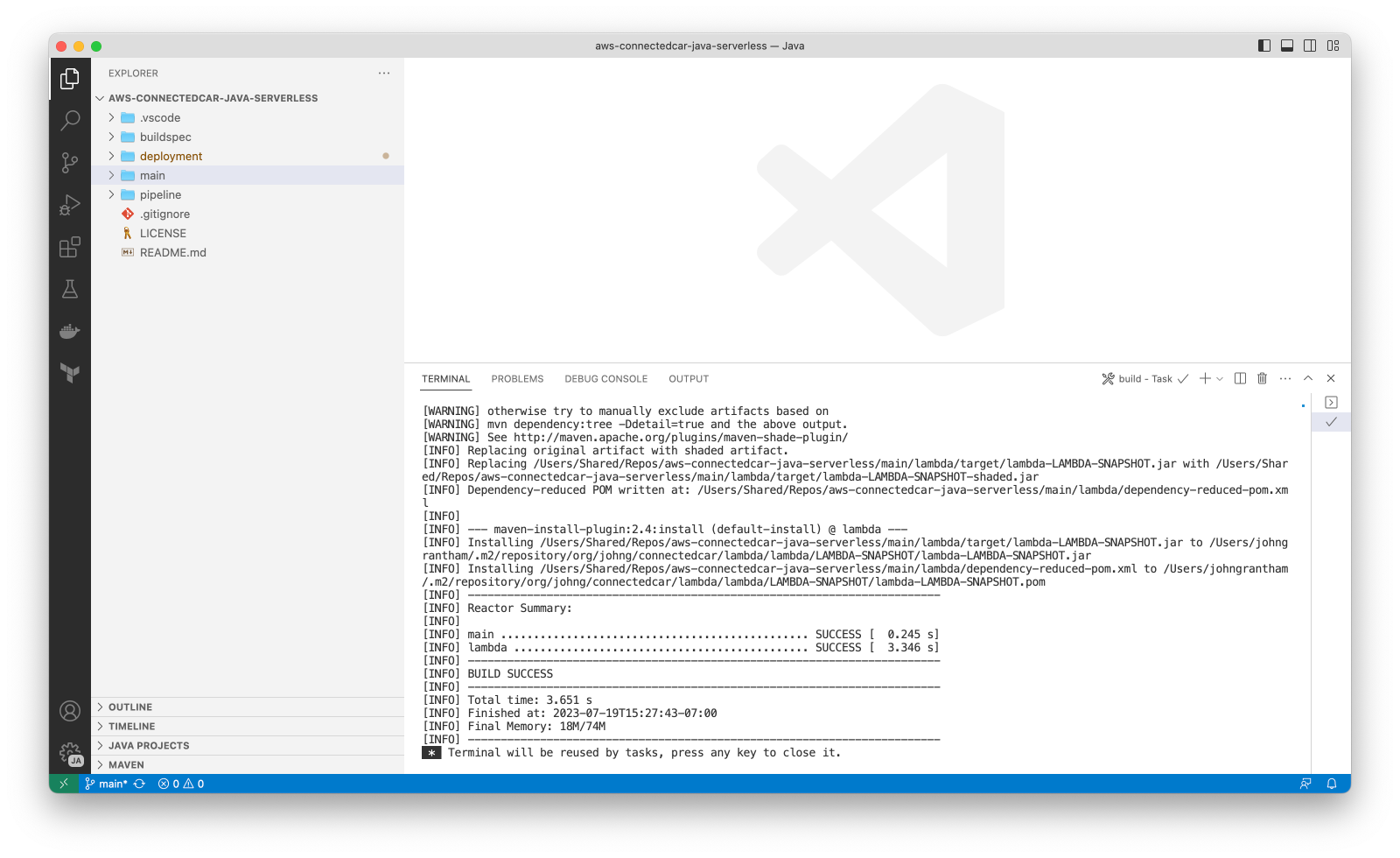
Task: Open the Explorer view in activity bar
Action: [x=70, y=79]
